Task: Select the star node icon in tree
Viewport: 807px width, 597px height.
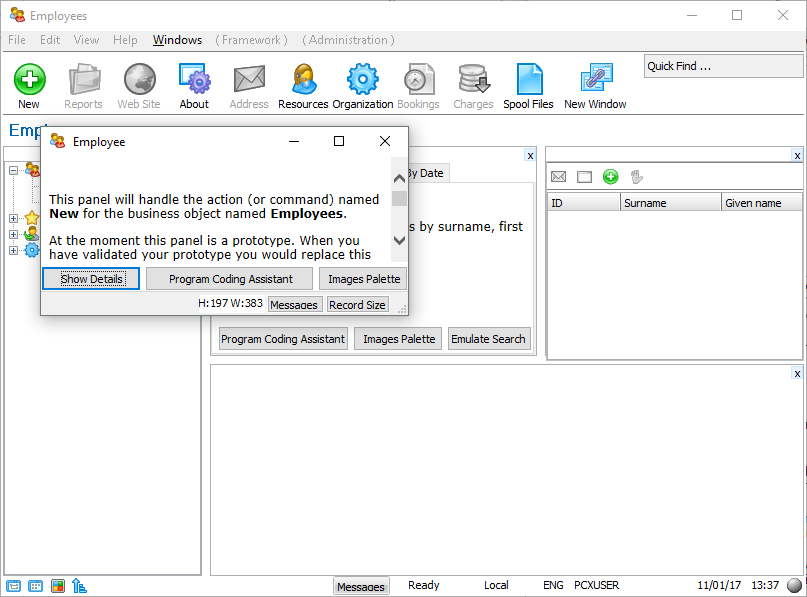Action: 32,218
